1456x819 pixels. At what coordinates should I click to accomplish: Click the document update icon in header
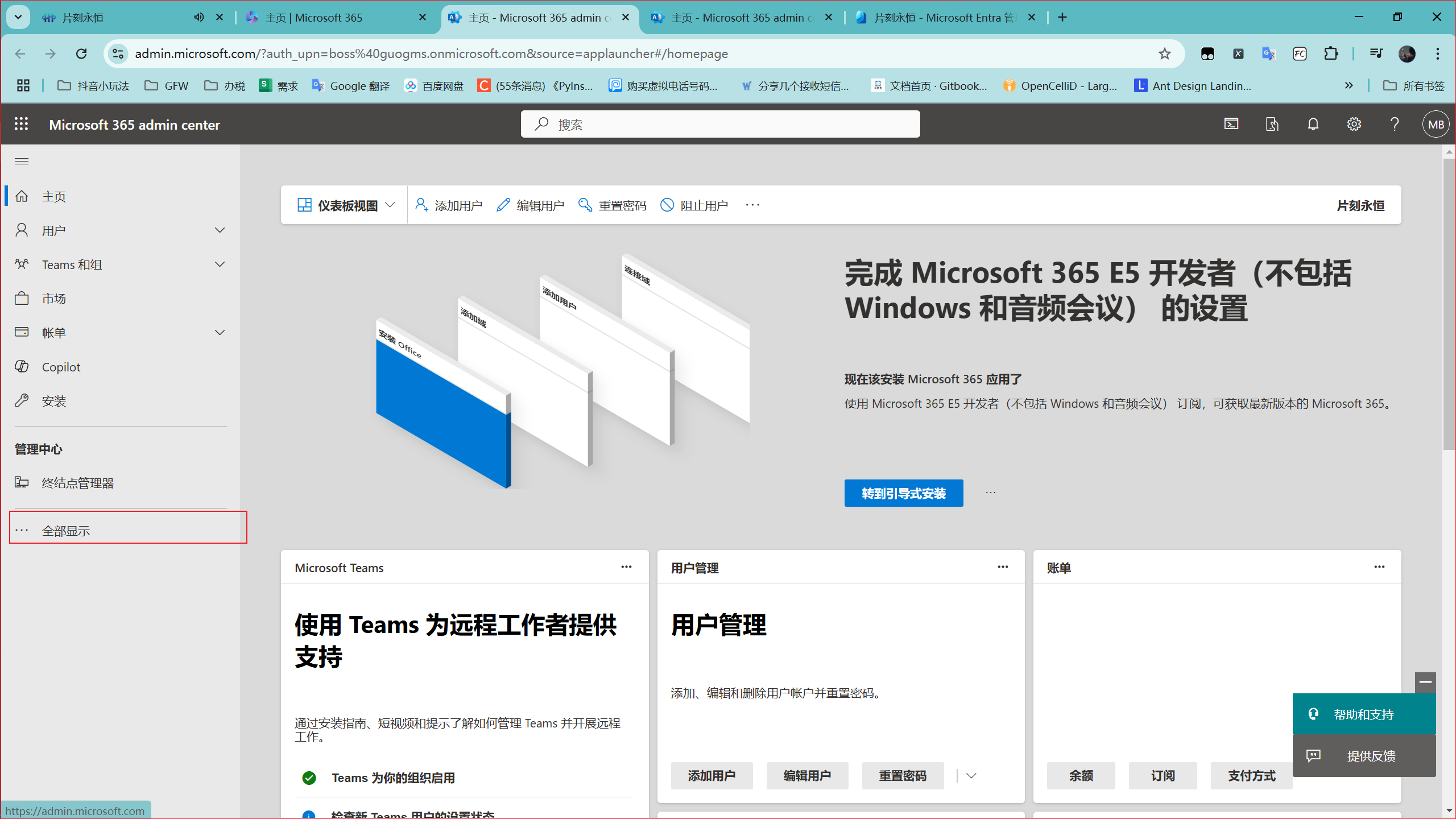(x=1272, y=124)
